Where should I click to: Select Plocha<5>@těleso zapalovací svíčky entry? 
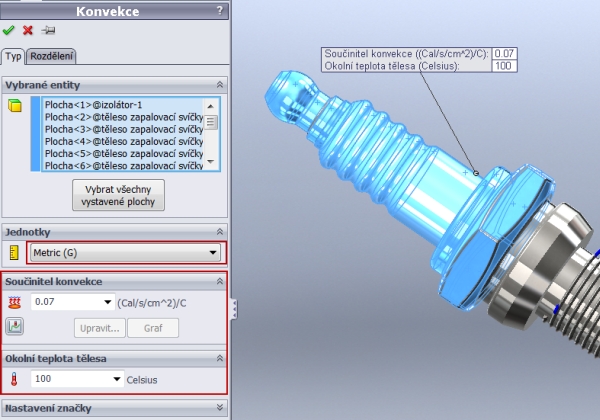(x=124, y=154)
